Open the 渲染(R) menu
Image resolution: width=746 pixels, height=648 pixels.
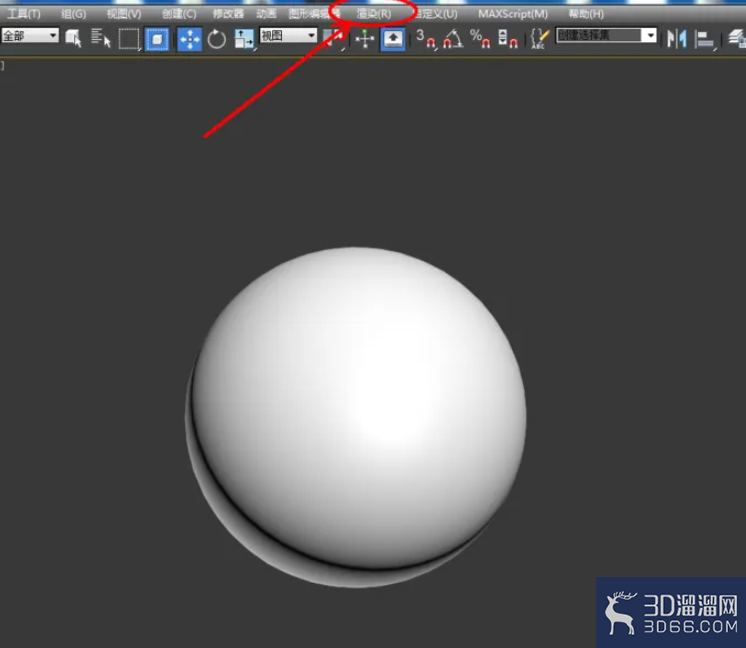tap(374, 14)
